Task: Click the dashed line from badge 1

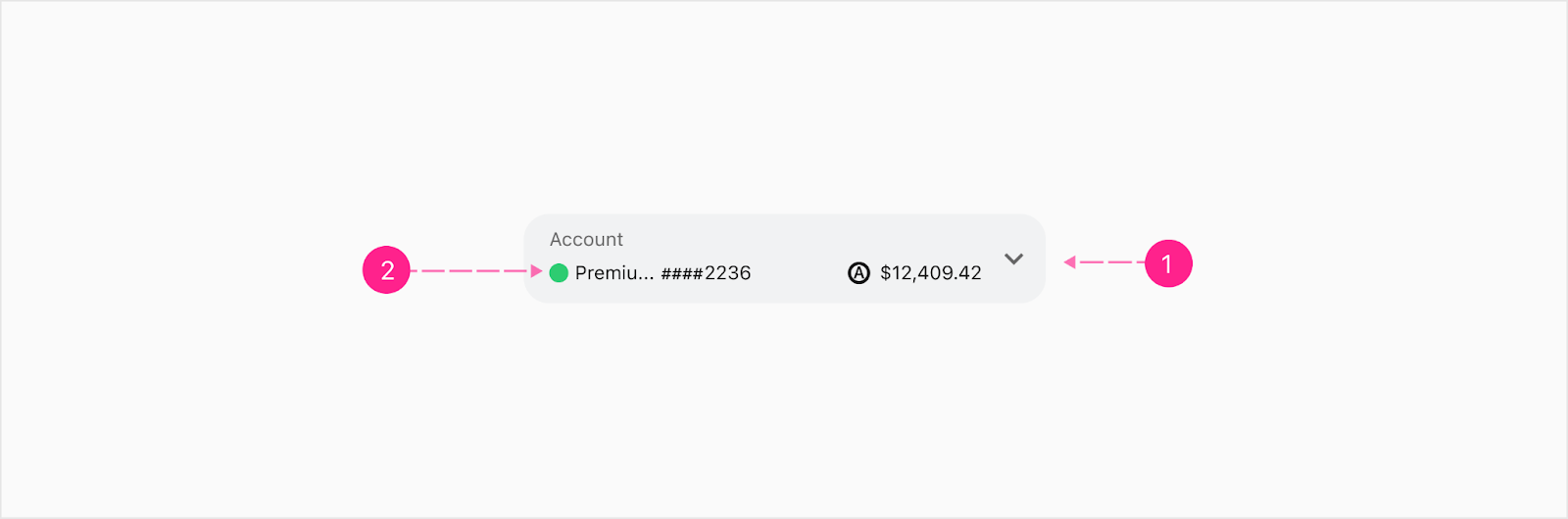Action: pyautogui.click(x=1110, y=262)
